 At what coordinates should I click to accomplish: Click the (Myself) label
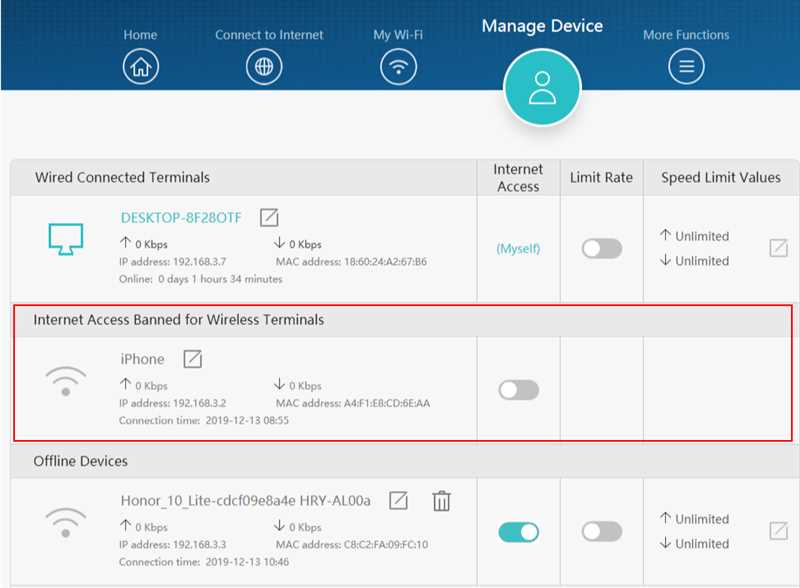518,249
